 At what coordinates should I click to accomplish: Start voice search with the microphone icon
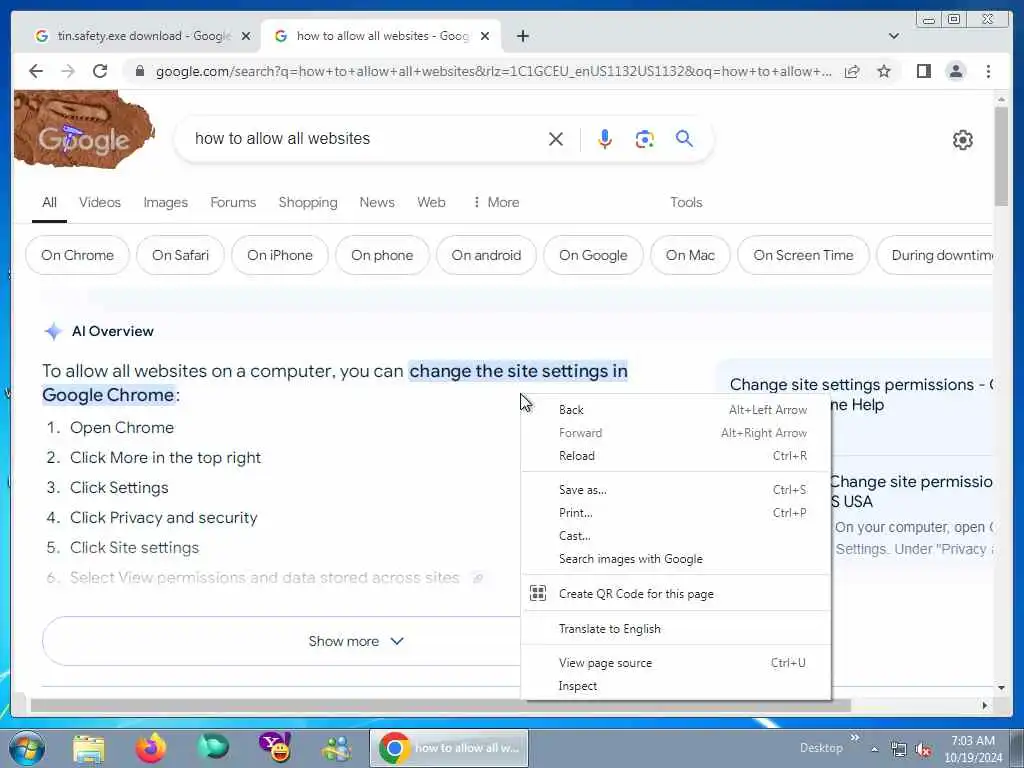point(605,139)
